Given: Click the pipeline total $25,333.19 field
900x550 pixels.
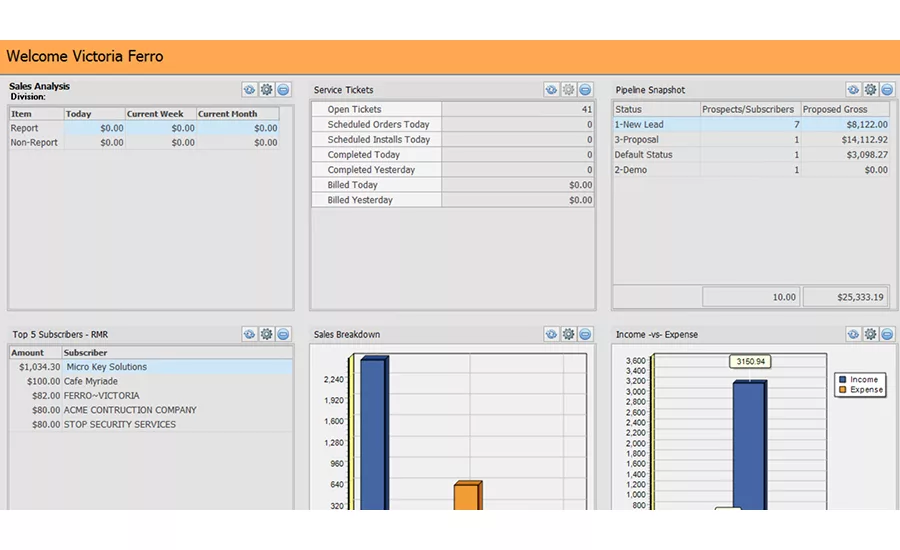Looking at the screenshot, I should tap(846, 297).
